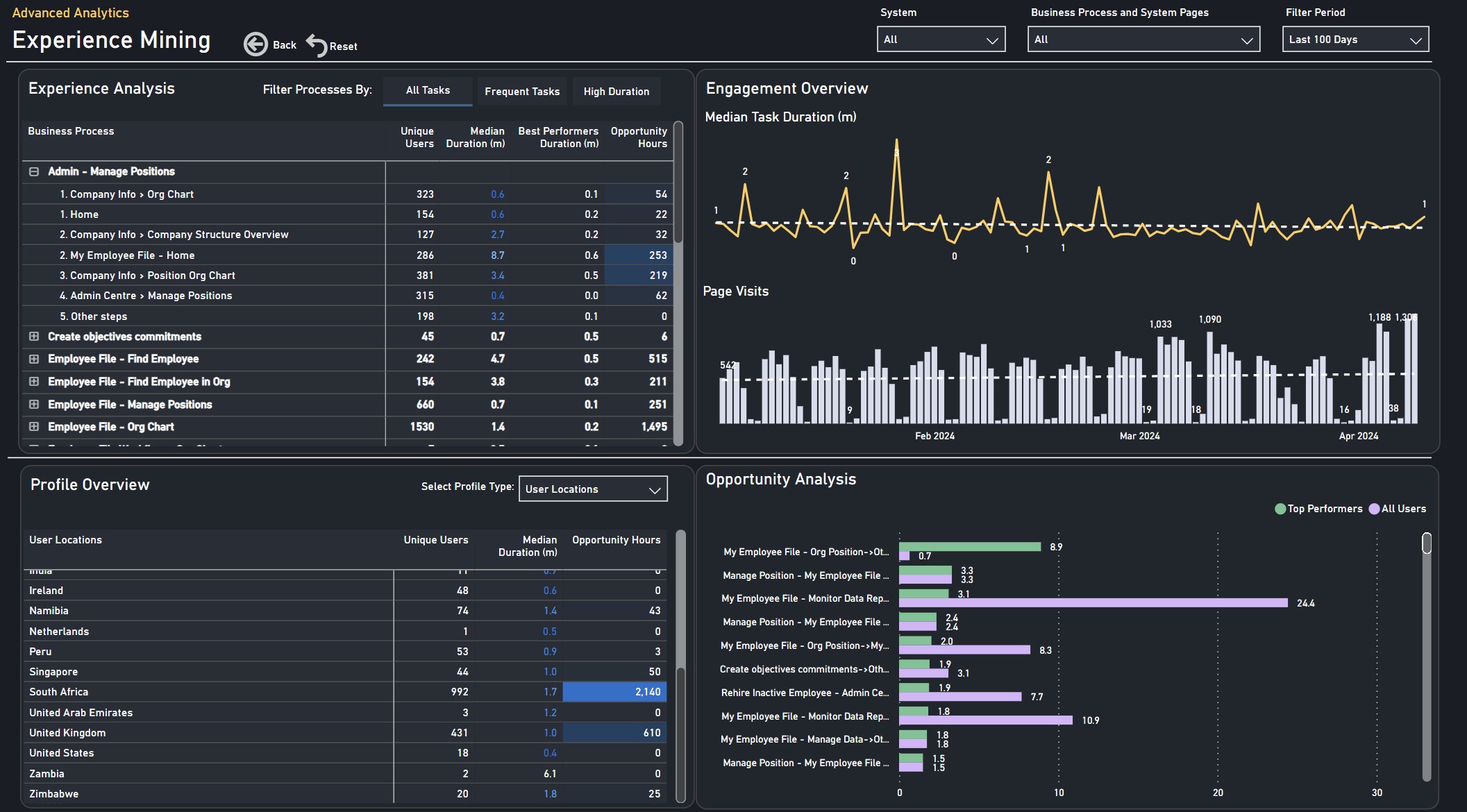Expand Create objectives commitments row
Image resolution: width=1467 pixels, height=812 pixels.
click(x=33, y=337)
